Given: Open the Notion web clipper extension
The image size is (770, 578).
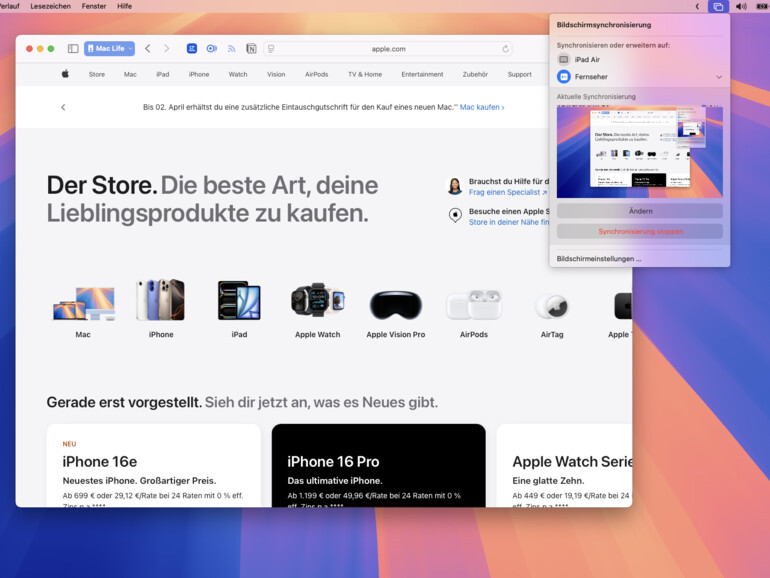Looking at the screenshot, I should click(251, 49).
